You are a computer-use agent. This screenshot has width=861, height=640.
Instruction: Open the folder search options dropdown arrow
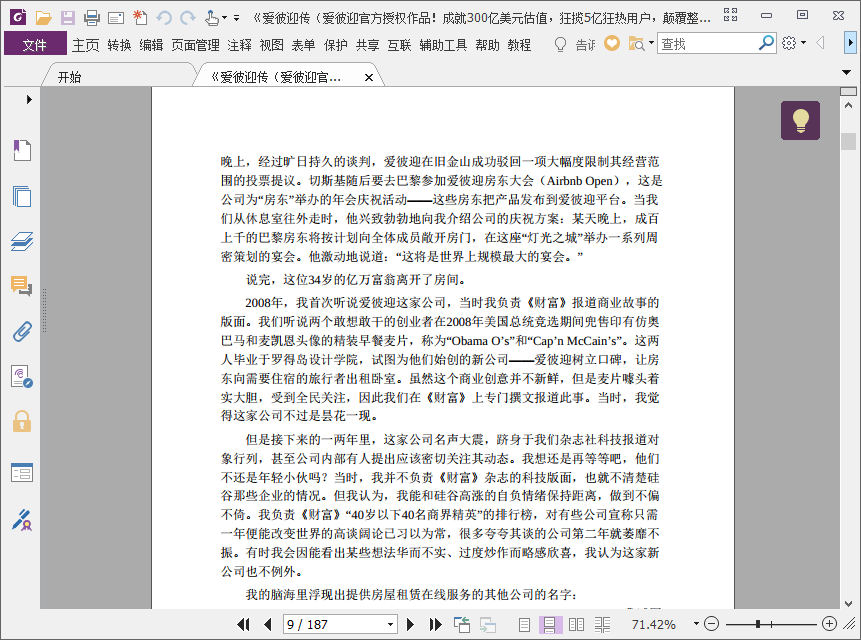[651, 42]
